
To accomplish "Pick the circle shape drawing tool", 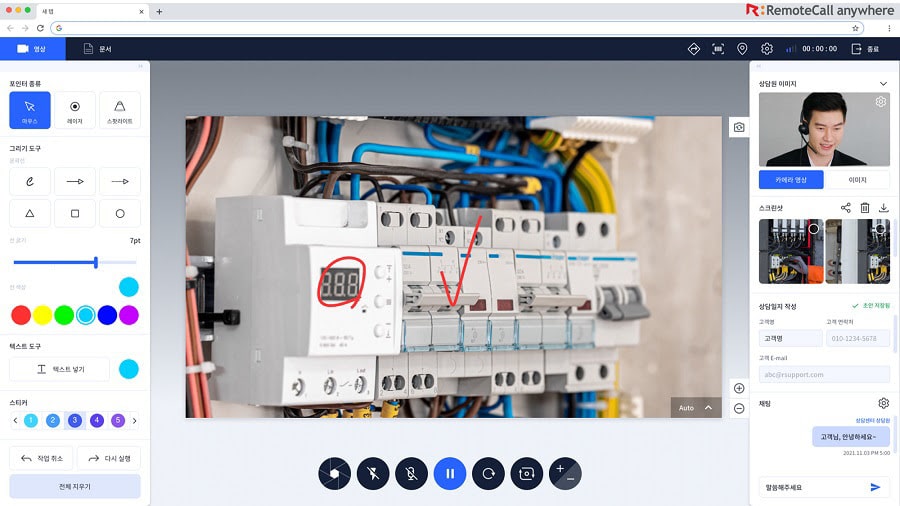I will (119, 213).
